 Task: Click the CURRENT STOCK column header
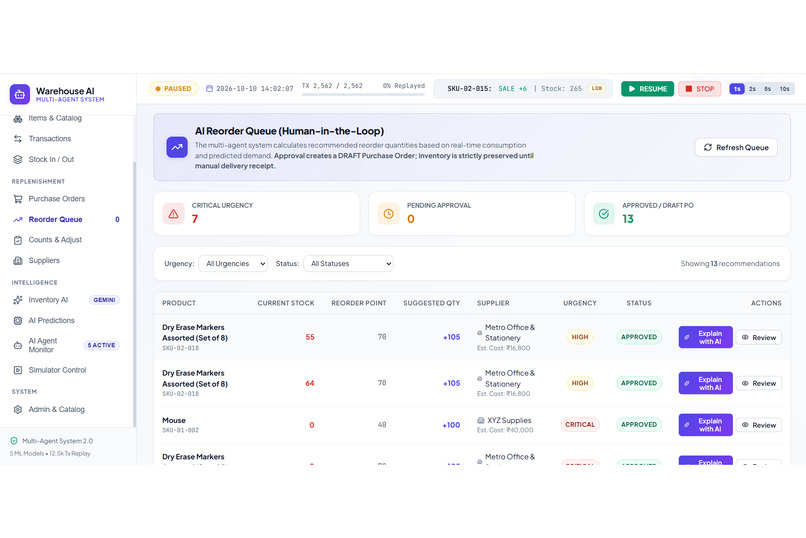point(286,303)
